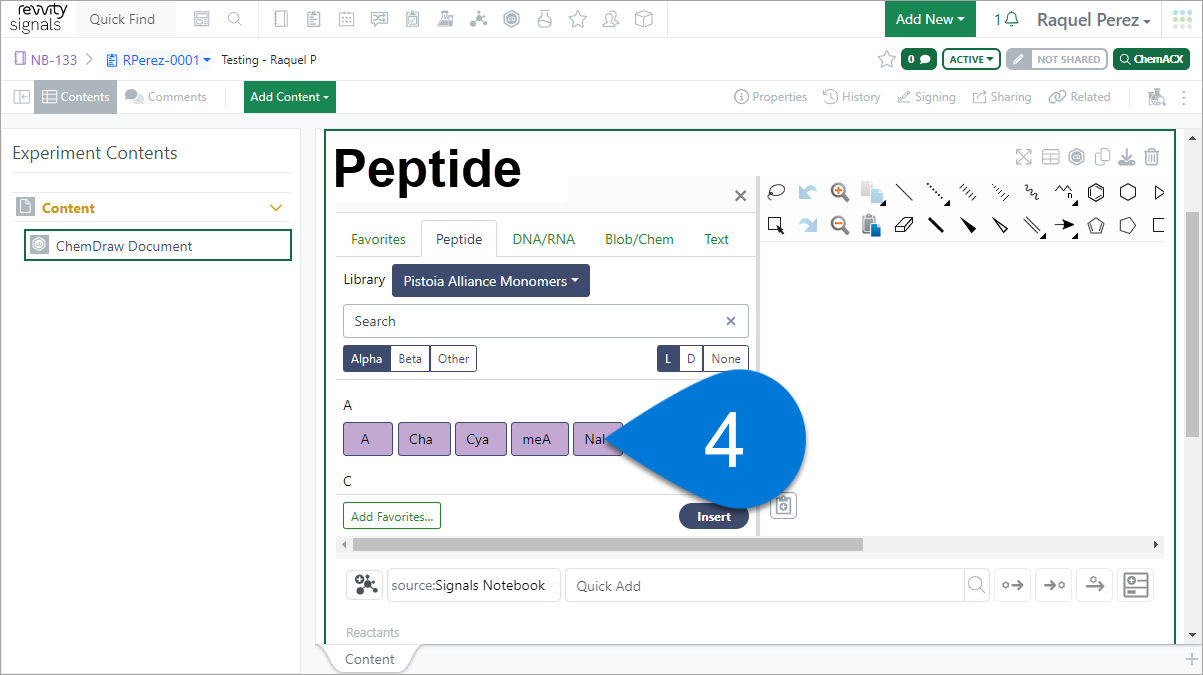This screenshot has height=675, width=1203.
Task: Select the cyclopentadiene ring tool
Action: point(1096,225)
